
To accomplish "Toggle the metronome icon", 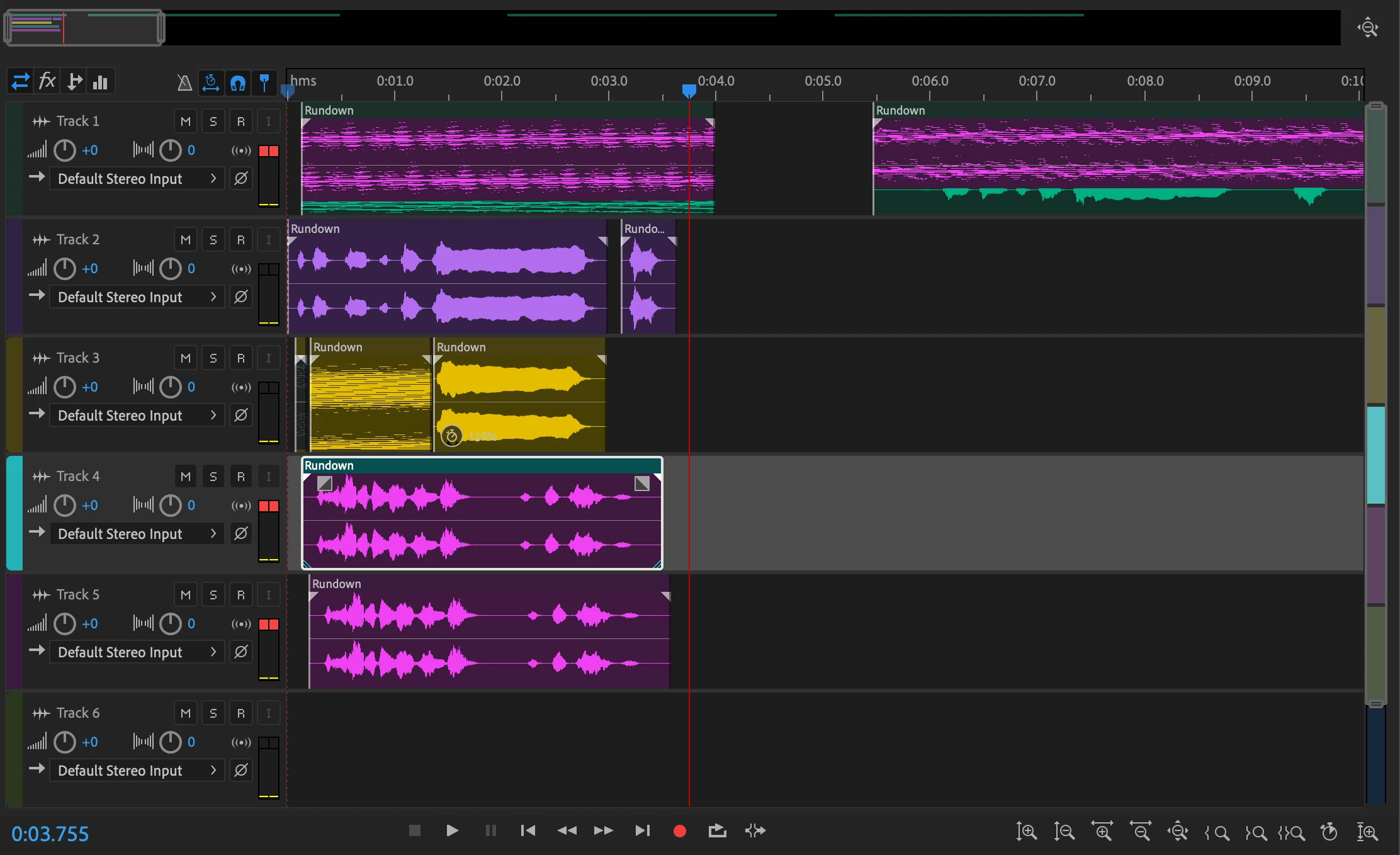I will [184, 82].
